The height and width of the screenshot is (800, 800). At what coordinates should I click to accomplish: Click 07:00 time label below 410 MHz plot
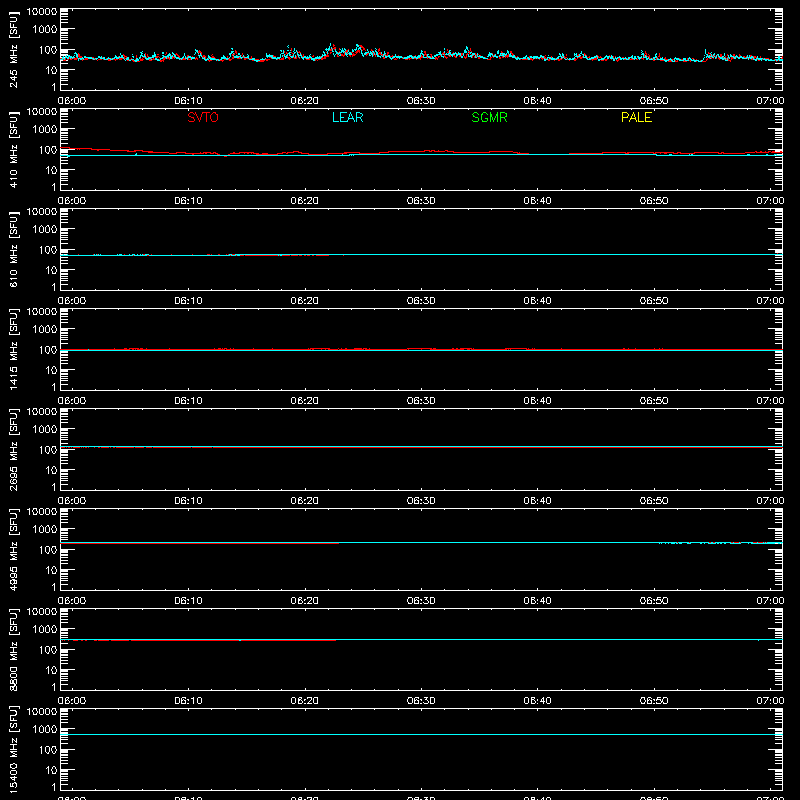pos(770,201)
